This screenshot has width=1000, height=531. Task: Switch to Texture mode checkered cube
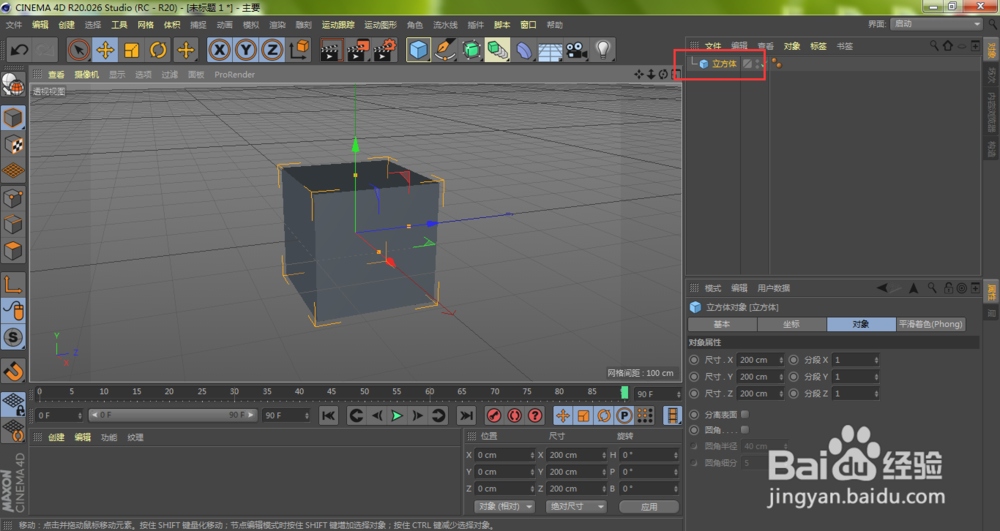tap(13, 145)
